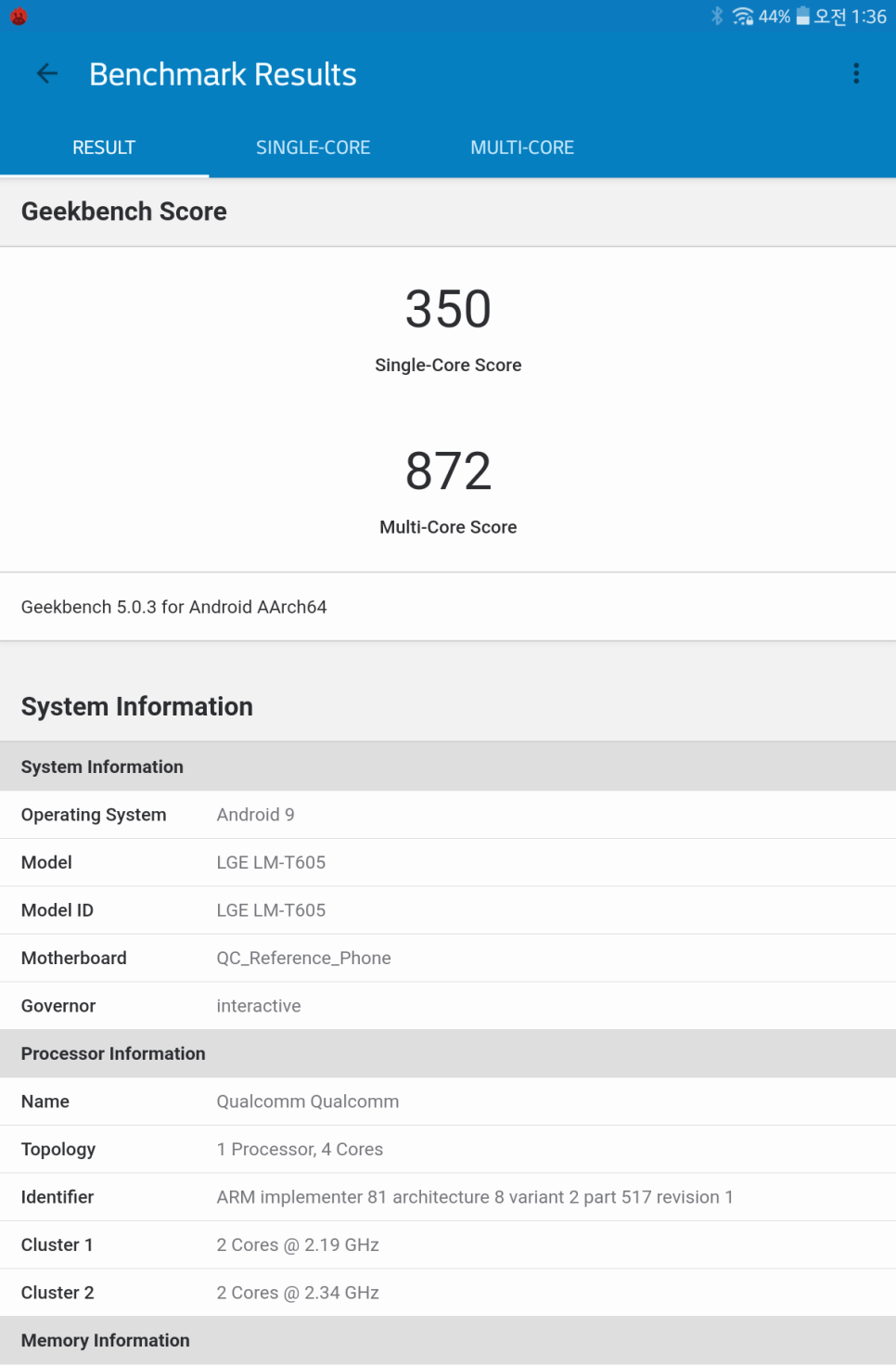Tap the LGE LM-T605 value in Model ID row
The height and width of the screenshot is (1366, 896).
click(271, 910)
